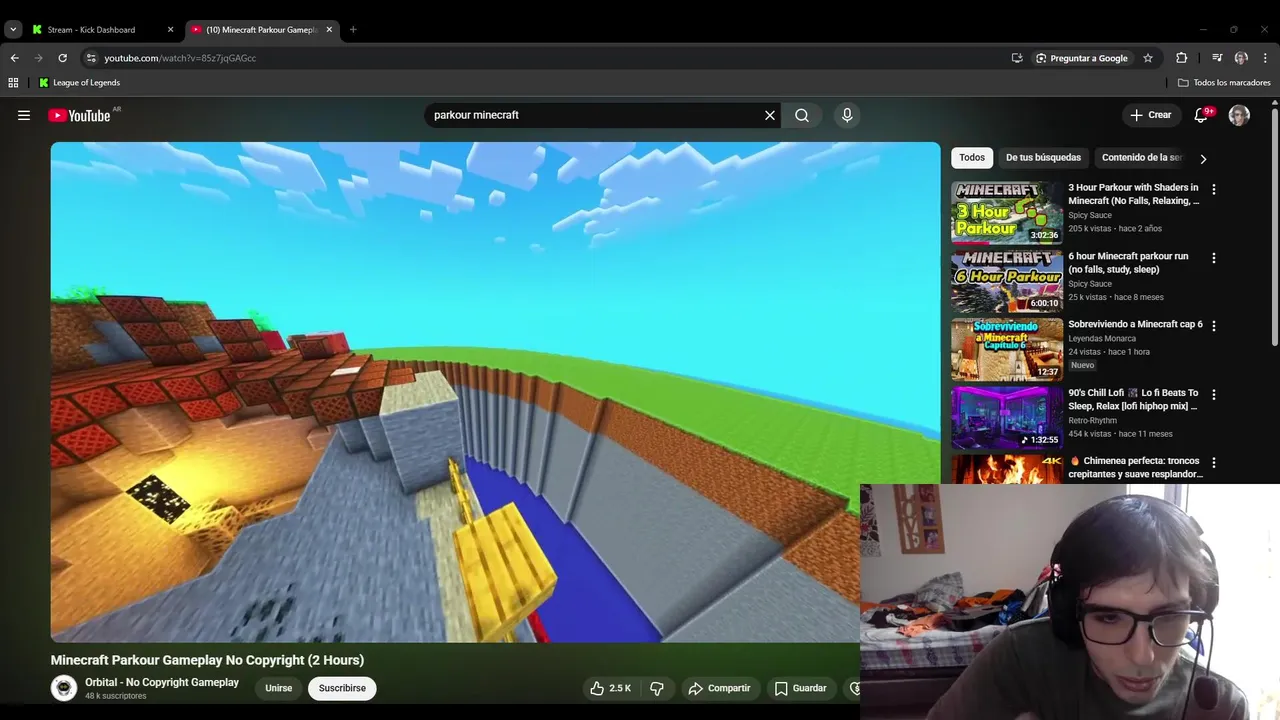Image resolution: width=1280 pixels, height=720 pixels.
Task: Select De tus búsquedas filter chip
Action: pos(1043,158)
